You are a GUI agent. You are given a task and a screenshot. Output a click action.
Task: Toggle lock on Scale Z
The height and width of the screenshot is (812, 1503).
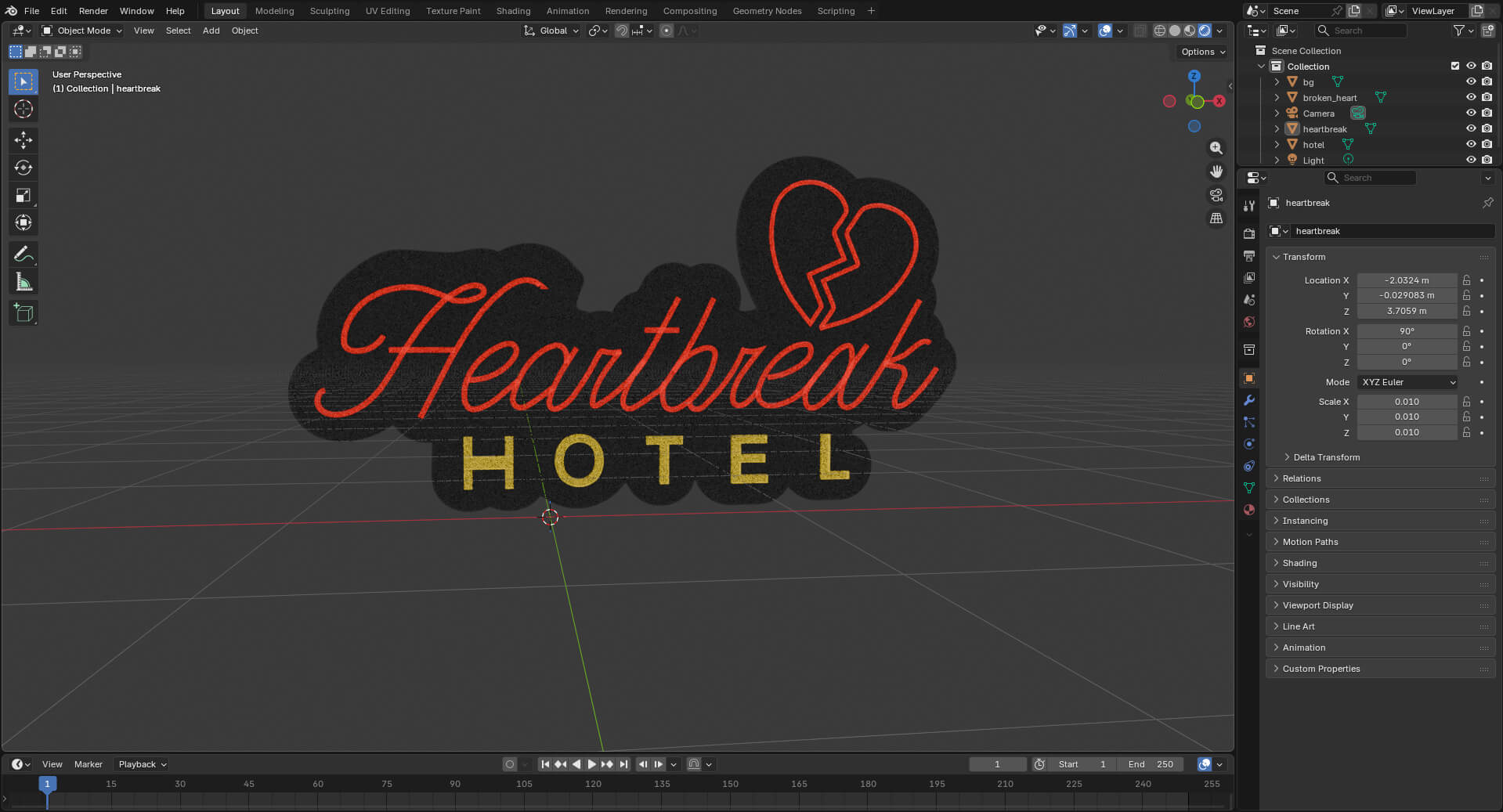1466,432
